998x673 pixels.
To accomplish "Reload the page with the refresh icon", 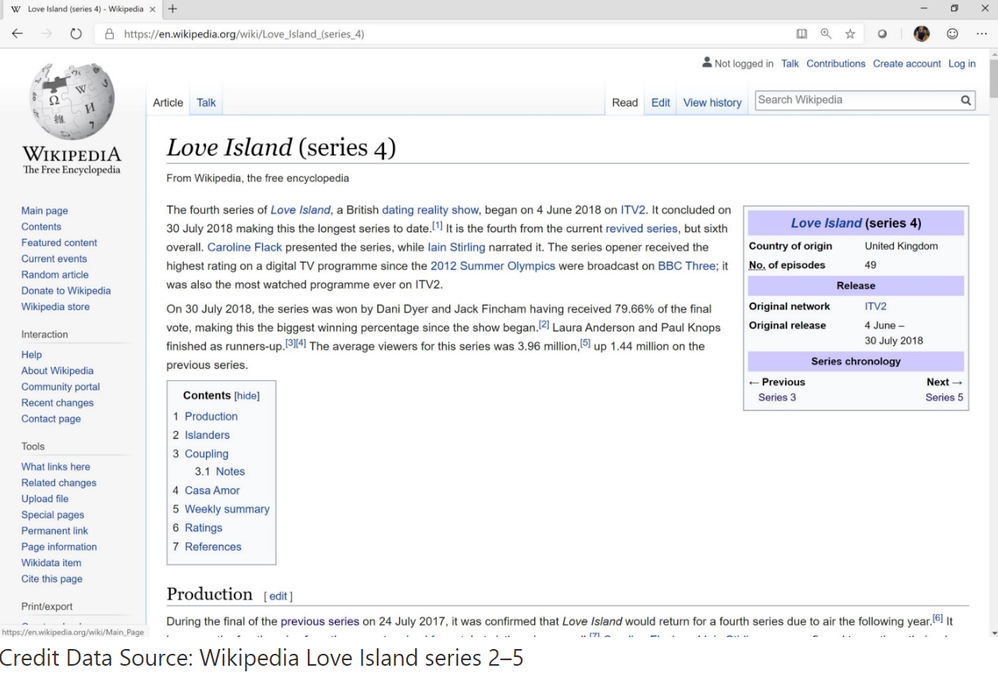I will [x=76, y=34].
